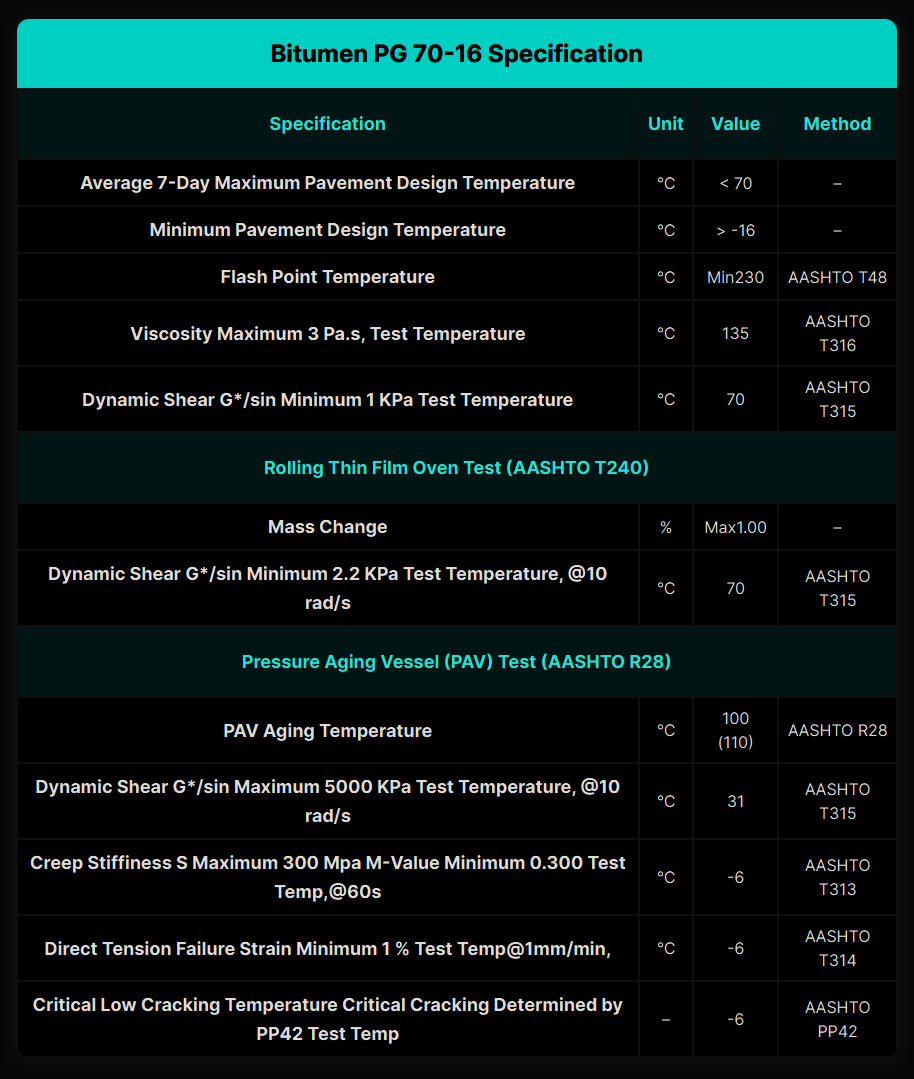Image resolution: width=914 pixels, height=1079 pixels.
Task: Click the Specification column header
Action: (327, 124)
